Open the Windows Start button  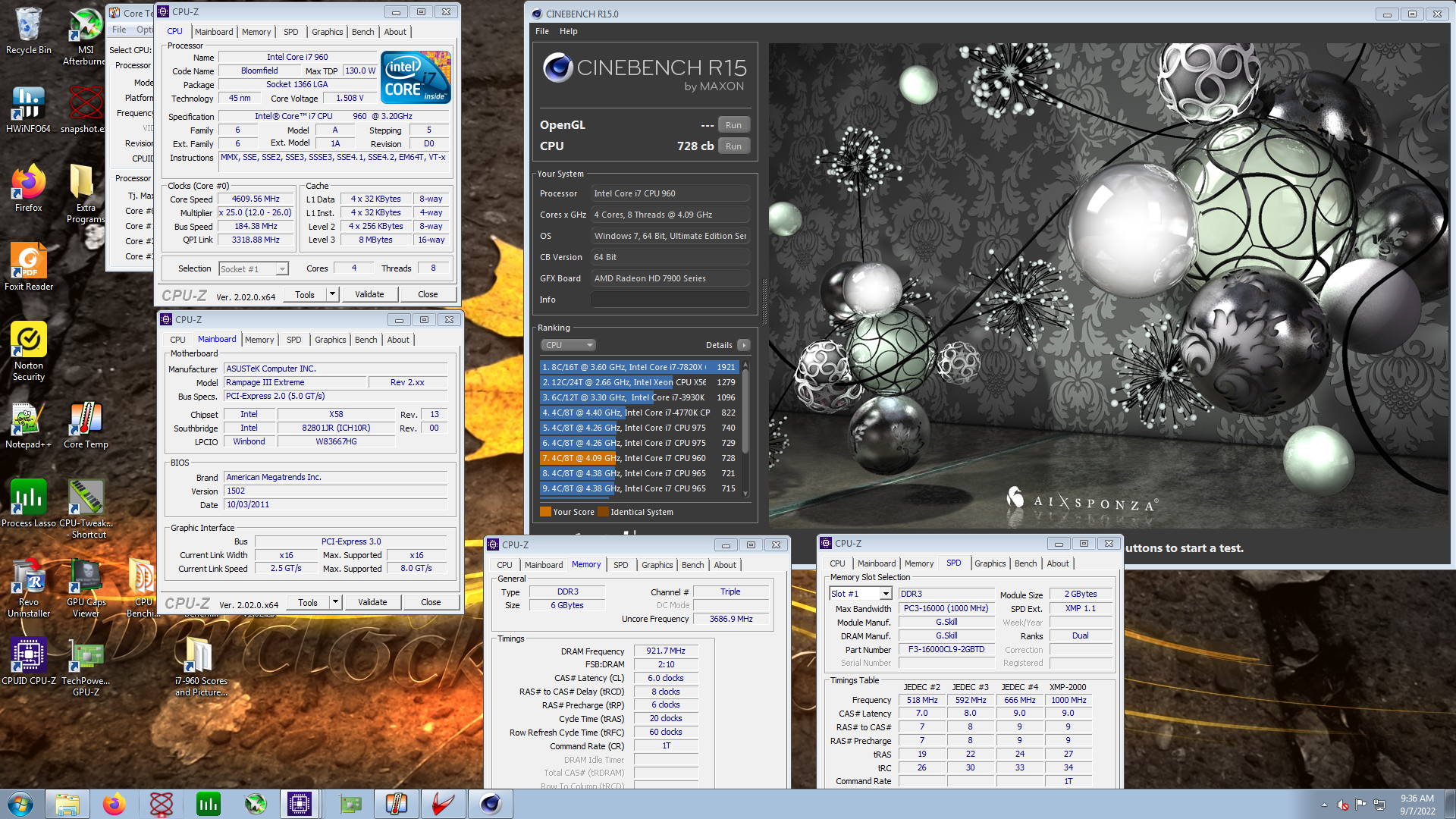pos(20,804)
